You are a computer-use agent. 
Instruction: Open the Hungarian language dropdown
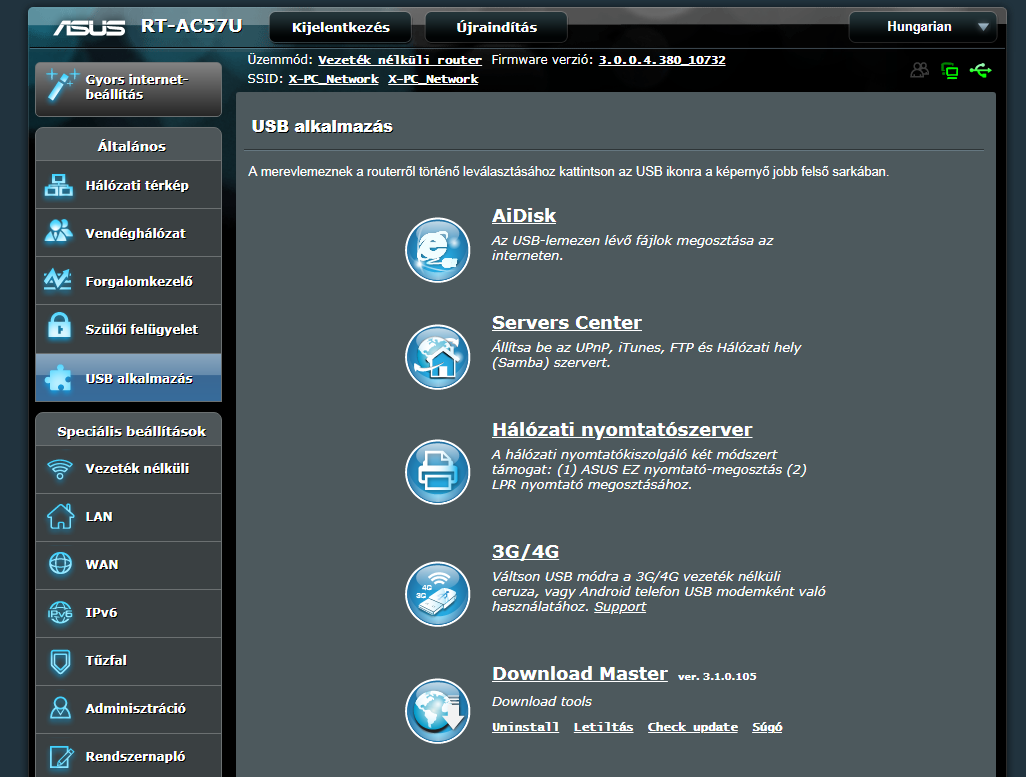tap(923, 27)
